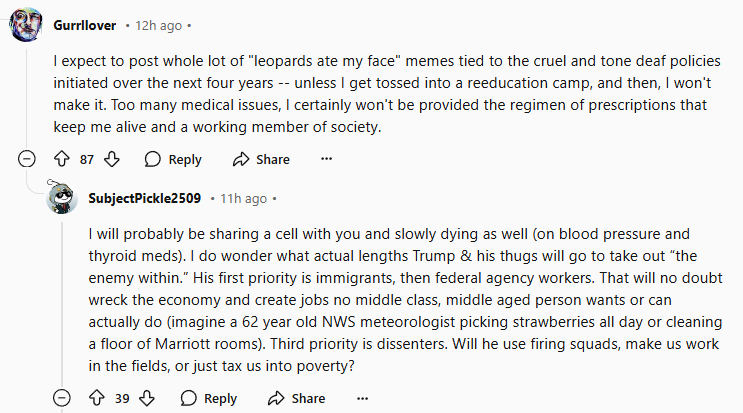Open Gurrllover's profile avatar
This screenshot has height=413, width=743.
point(26,25)
